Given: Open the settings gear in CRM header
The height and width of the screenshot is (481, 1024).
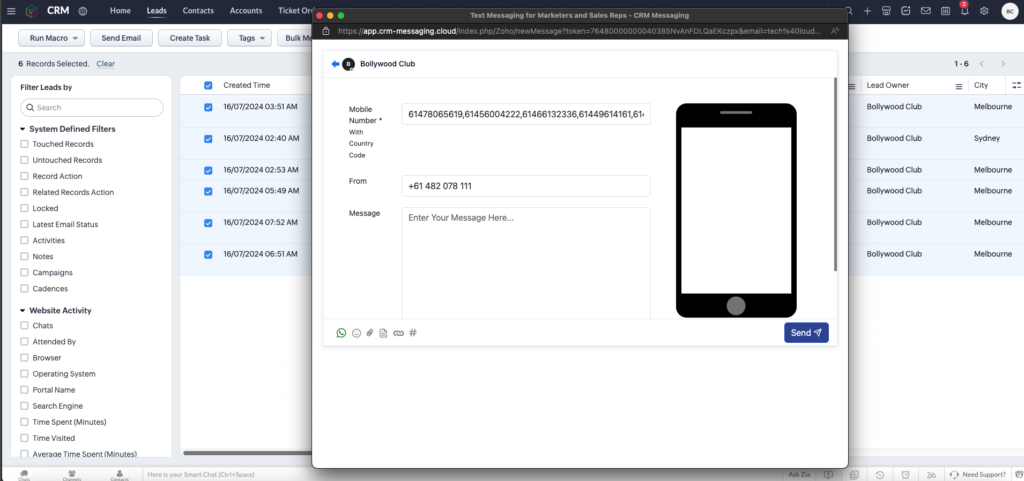Looking at the screenshot, I should point(984,11).
